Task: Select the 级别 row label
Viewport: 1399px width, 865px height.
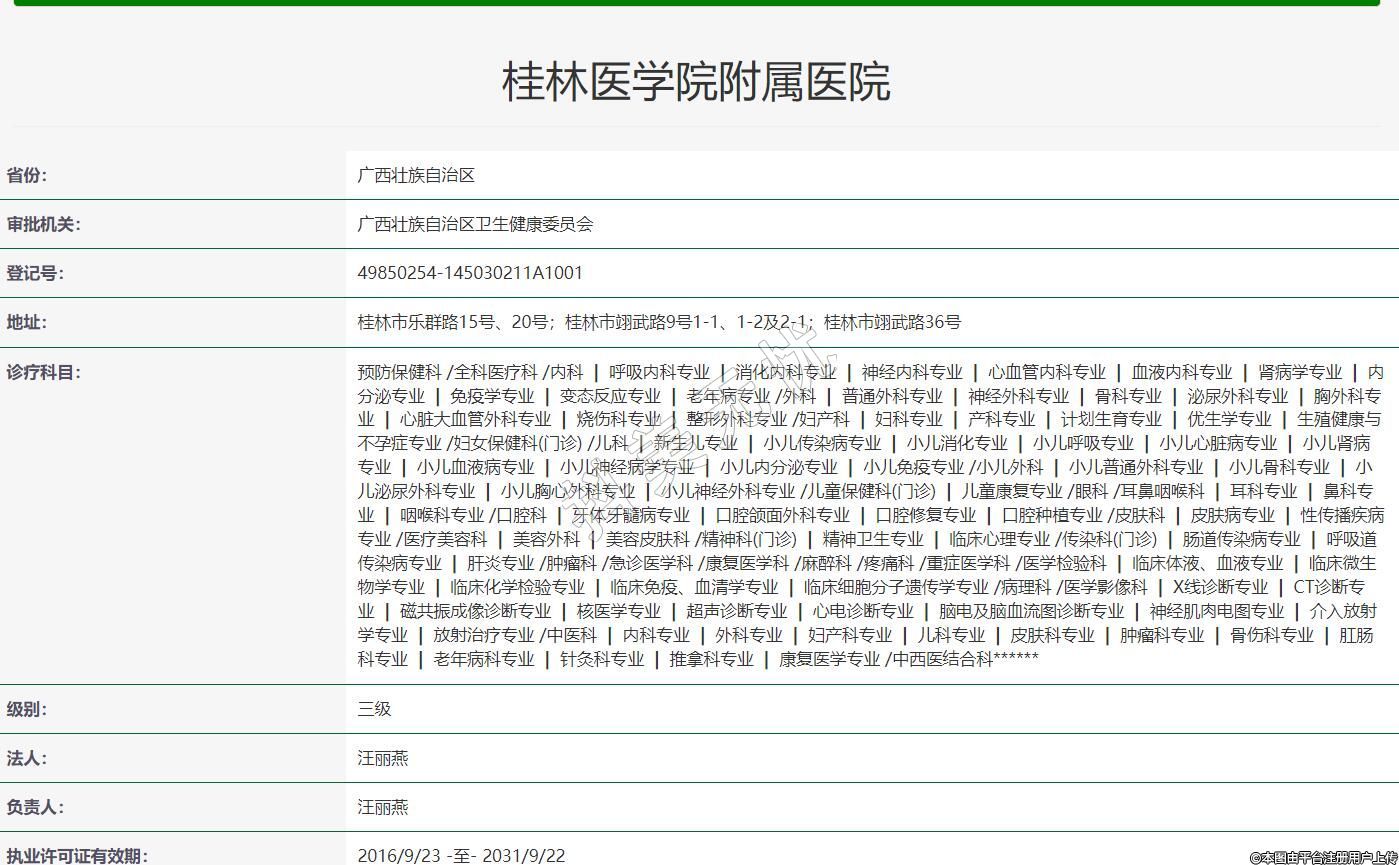Action: (27, 709)
